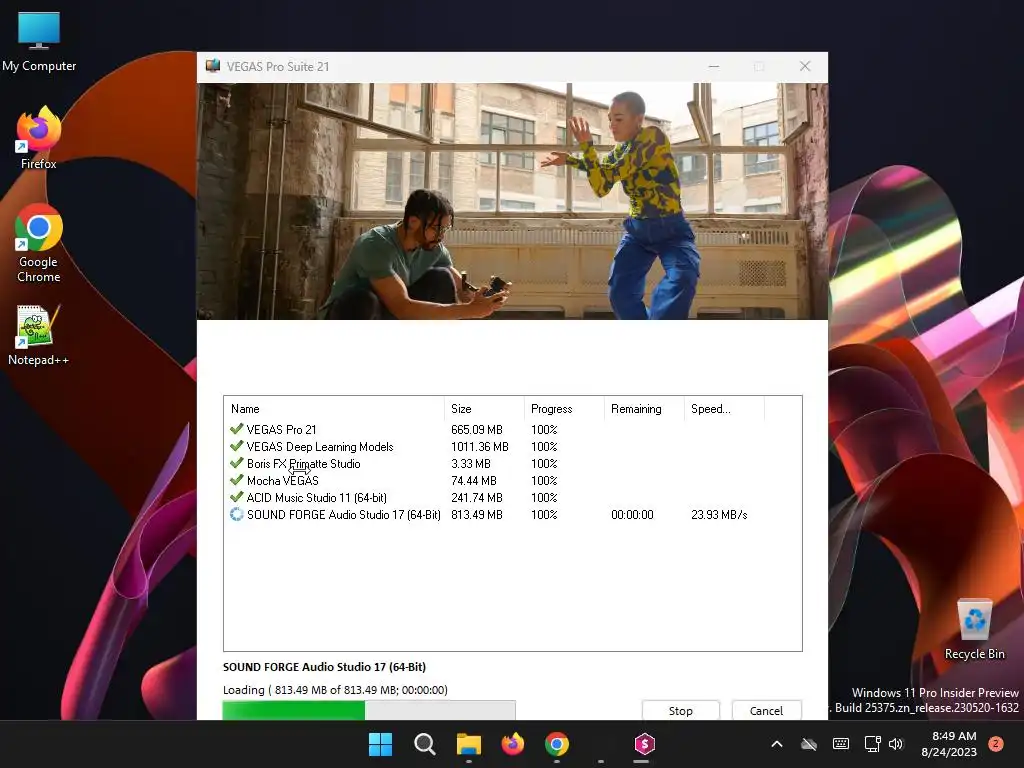Click the green check beside Boris FX Primatte Studio
This screenshot has width=1024, height=768.
tap(236, 463)
